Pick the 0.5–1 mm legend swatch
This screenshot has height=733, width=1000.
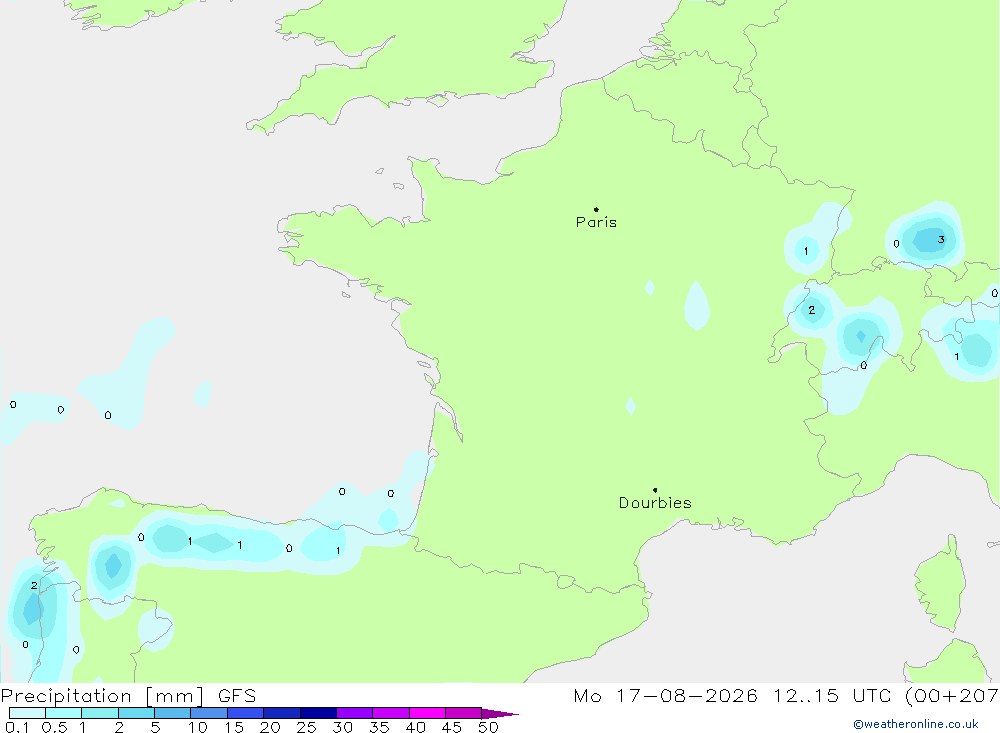click(x=64, y=713)
